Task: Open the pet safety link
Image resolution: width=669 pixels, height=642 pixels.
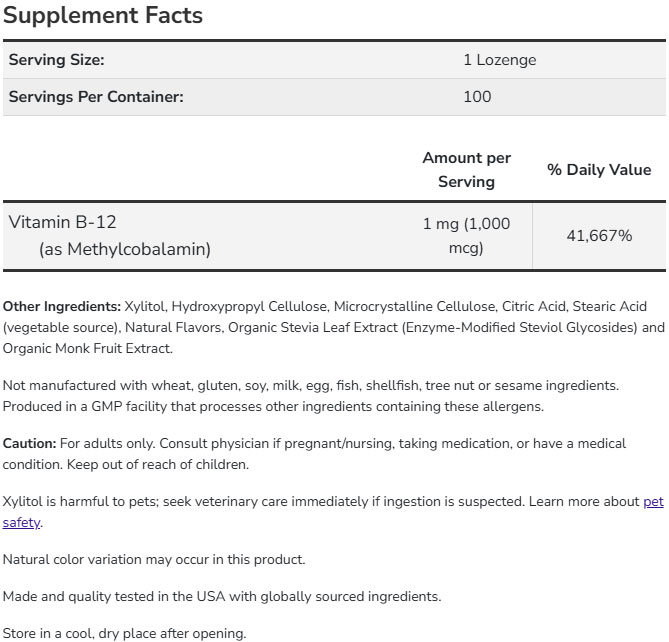Action: click(652, 501)
